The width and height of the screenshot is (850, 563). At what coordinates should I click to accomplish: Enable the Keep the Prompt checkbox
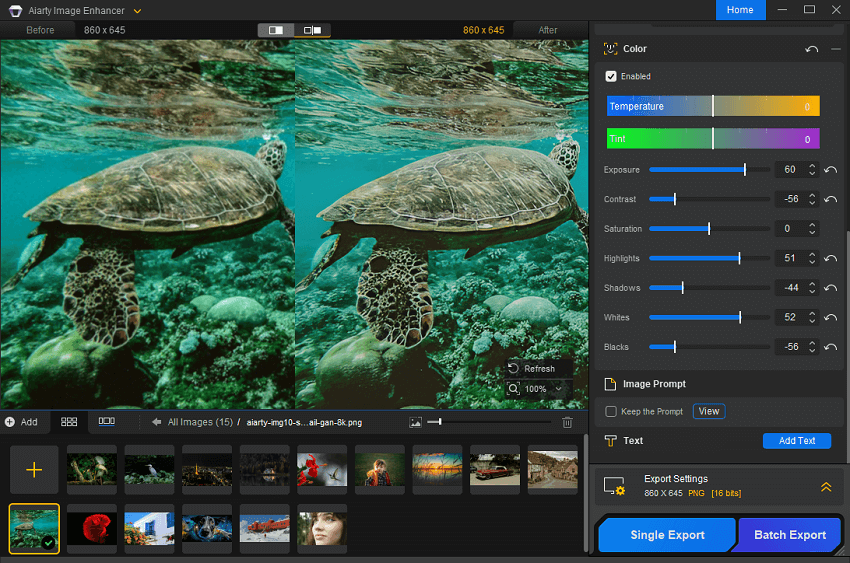[611, 412]
